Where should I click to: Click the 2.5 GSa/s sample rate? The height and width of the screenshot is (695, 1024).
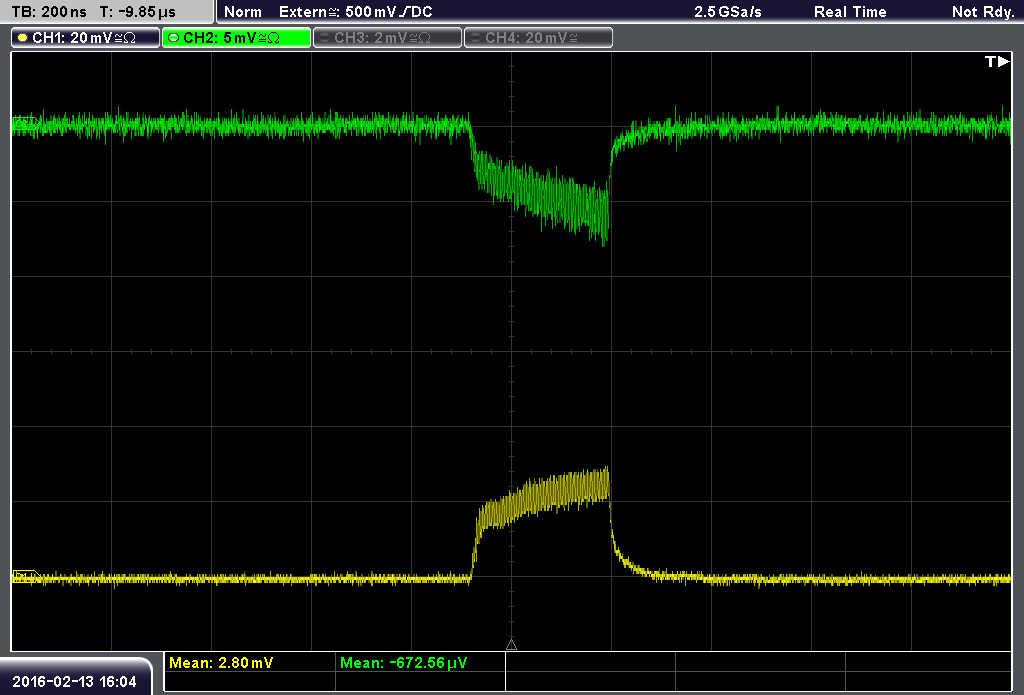pos(728,12)
